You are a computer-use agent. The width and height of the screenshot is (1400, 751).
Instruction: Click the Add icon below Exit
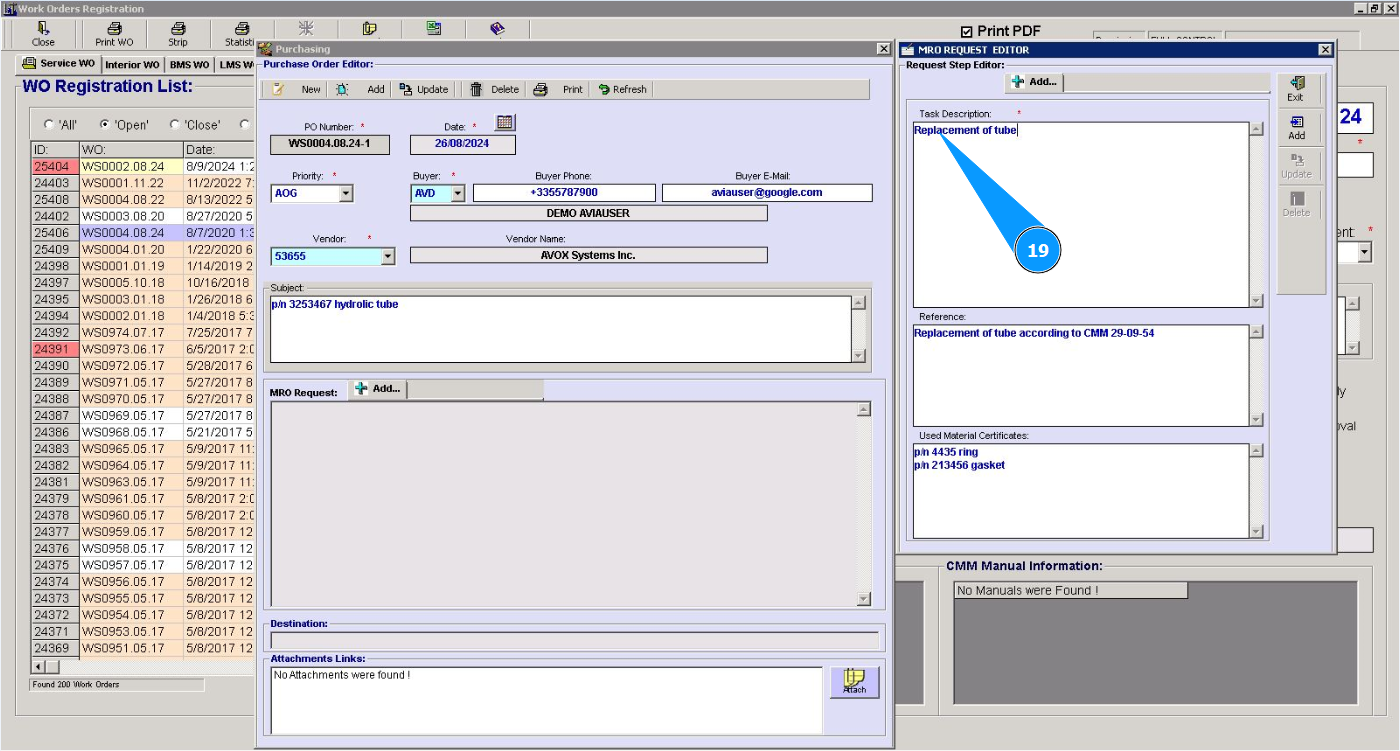[x=1296, y=127]
